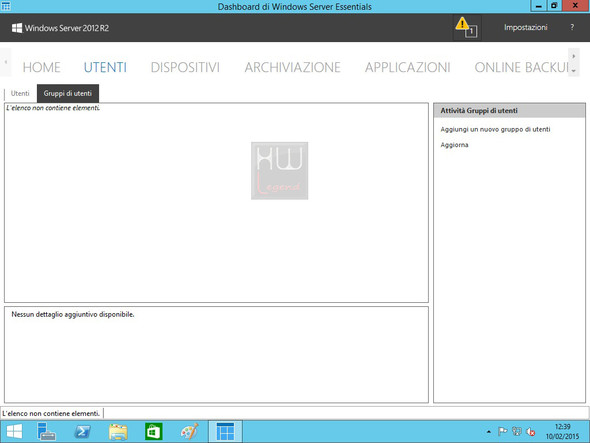Image resolution: width=590 pixels, height=443 pixels.
Task: Select the Utenti sub-tab
Action: click(x=20, y=93)
